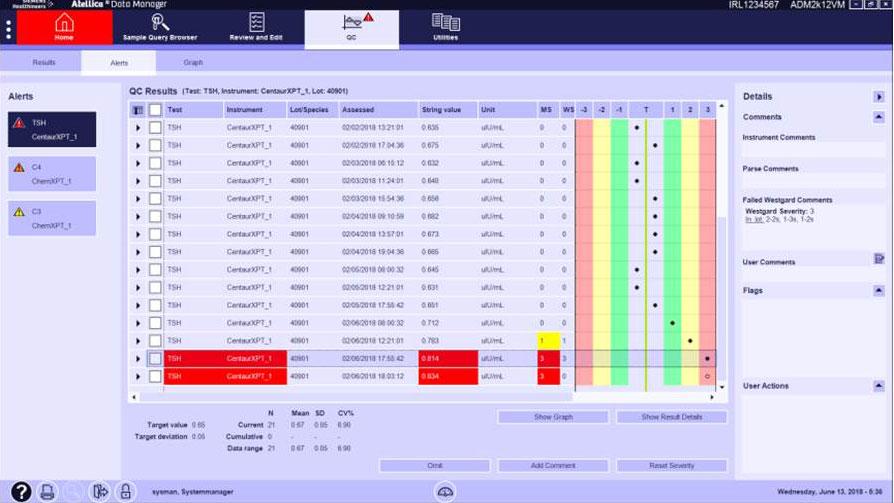Screen dimensions: 894x503
Task: Click the magnifier icon in the bottom bar
Action: coord(74,492)
